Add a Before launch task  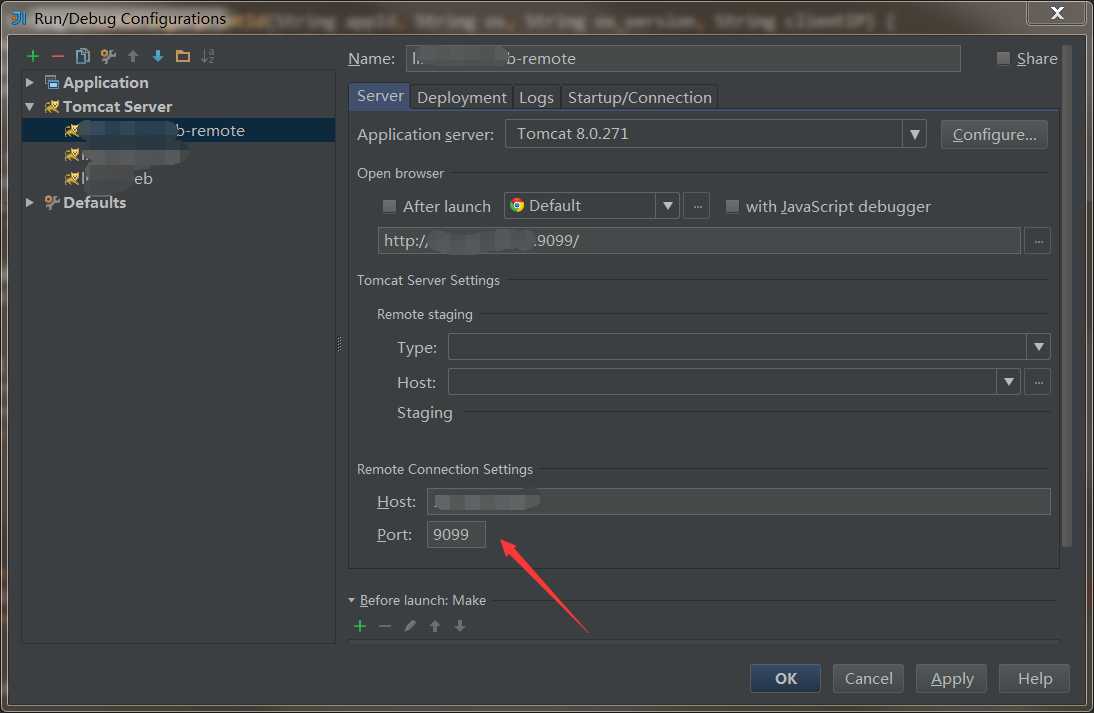[360, 626]
